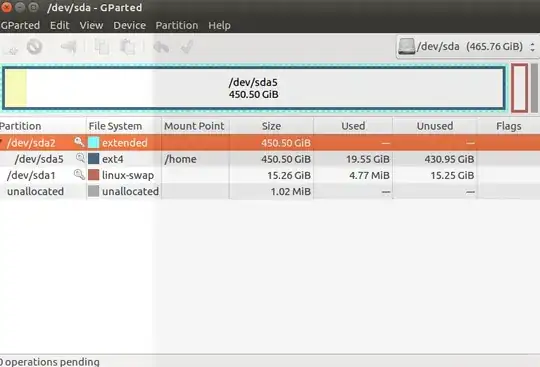Select the /dev/sda2 partition row
The width and height of the screenshot is (540, 367).
270,143
